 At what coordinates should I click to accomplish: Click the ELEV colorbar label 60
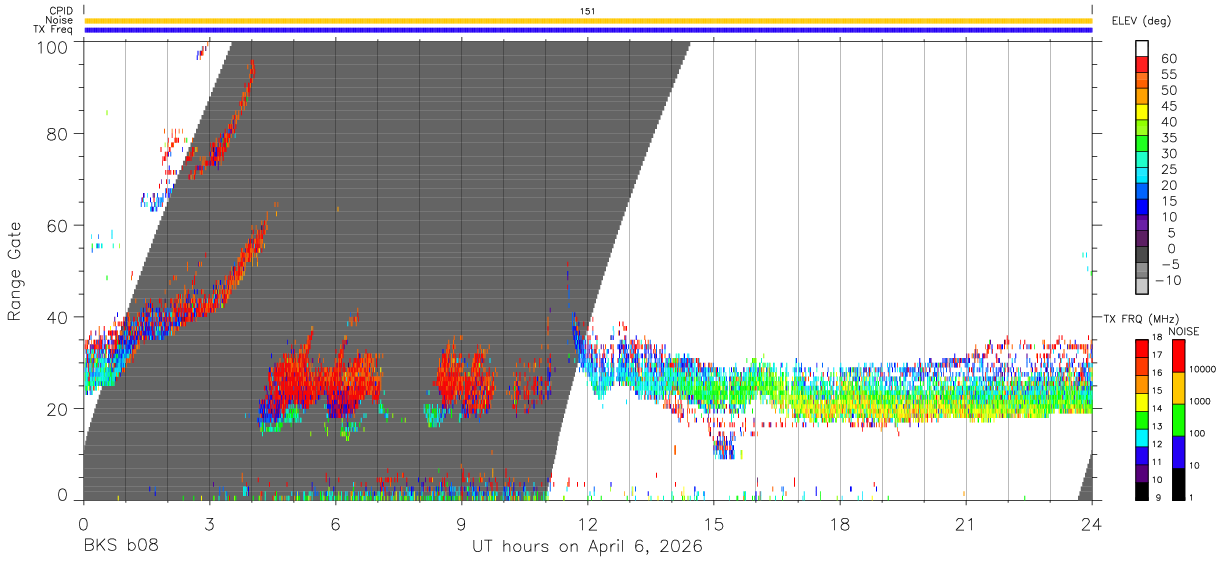1168,58
